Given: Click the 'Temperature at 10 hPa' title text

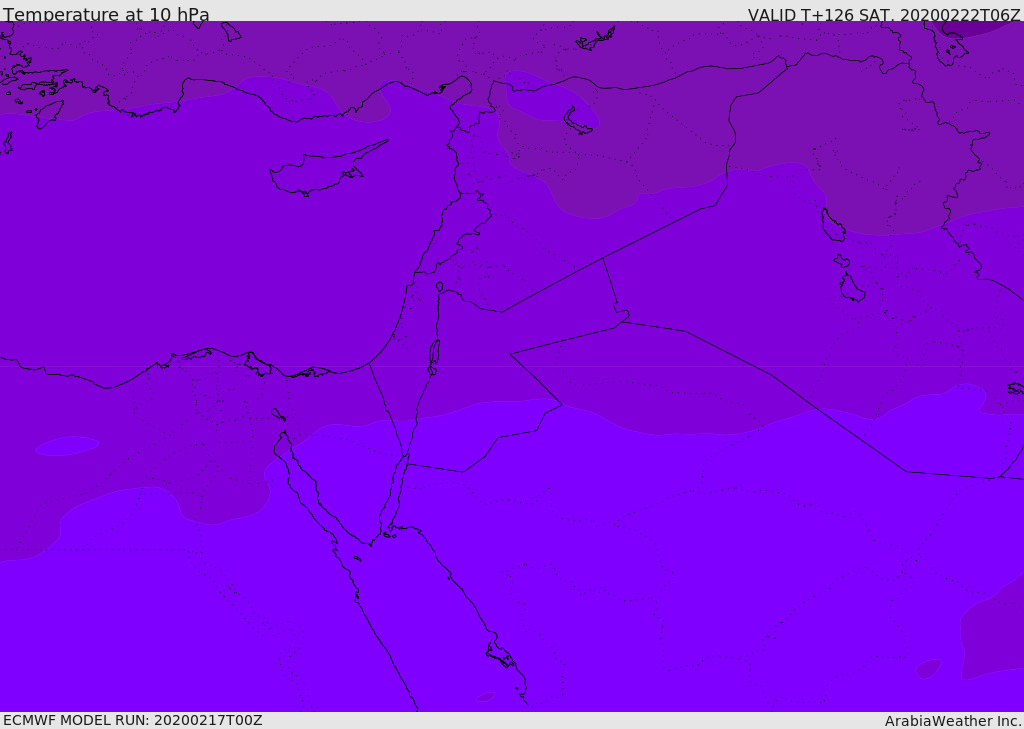Looking at the screenshot, I should tap(106, 14).
